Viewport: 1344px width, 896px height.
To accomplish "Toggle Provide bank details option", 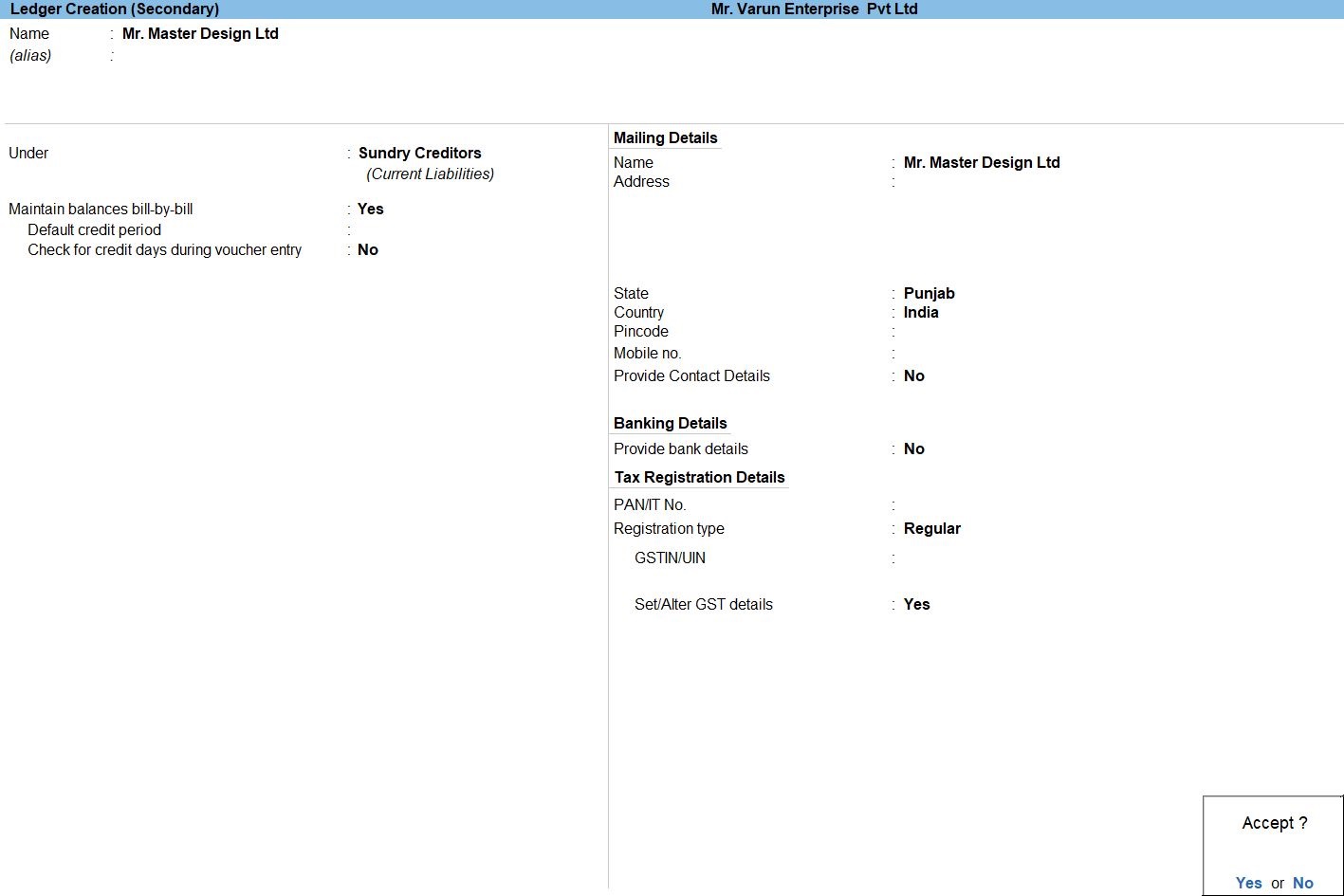I will pos(913,448).
